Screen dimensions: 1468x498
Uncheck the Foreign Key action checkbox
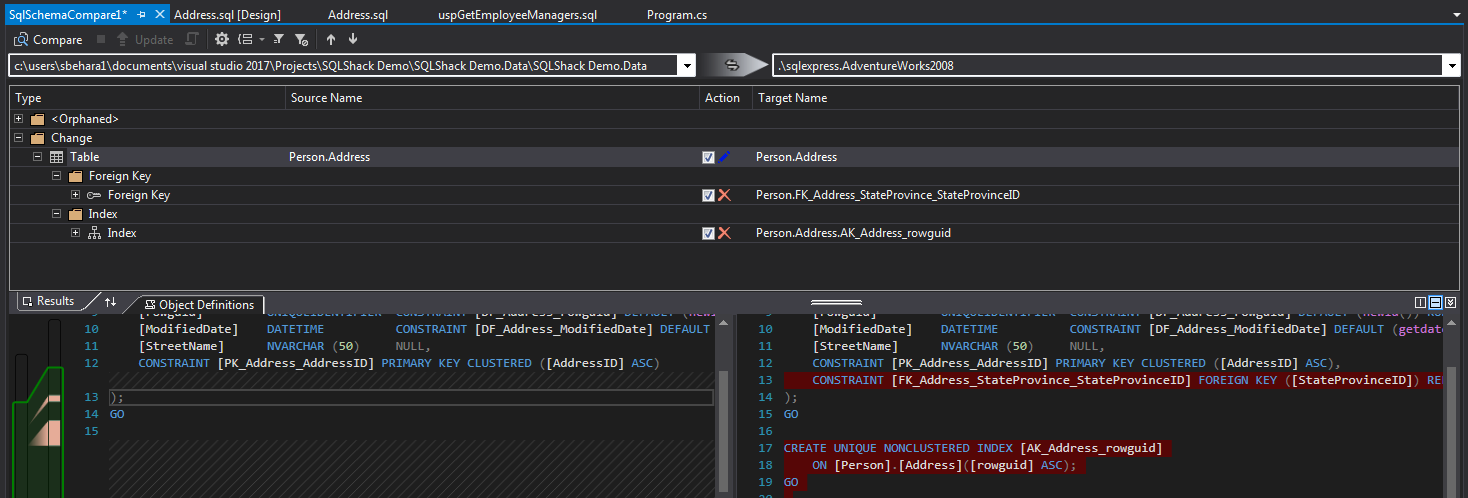708,195
